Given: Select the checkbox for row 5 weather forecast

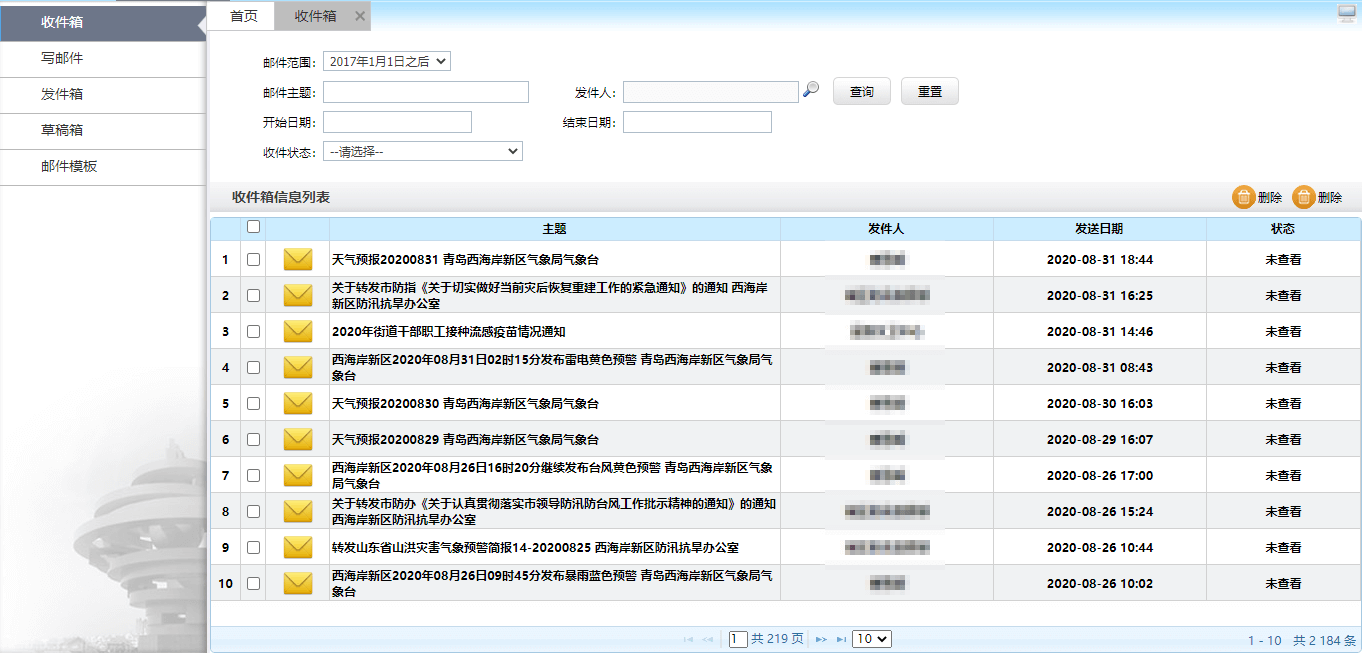Looking at the screenshot, I should click(253, 404).
